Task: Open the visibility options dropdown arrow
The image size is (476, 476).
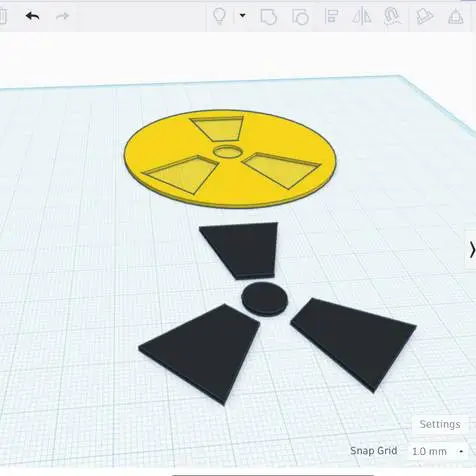Action: tap(243, 15)
